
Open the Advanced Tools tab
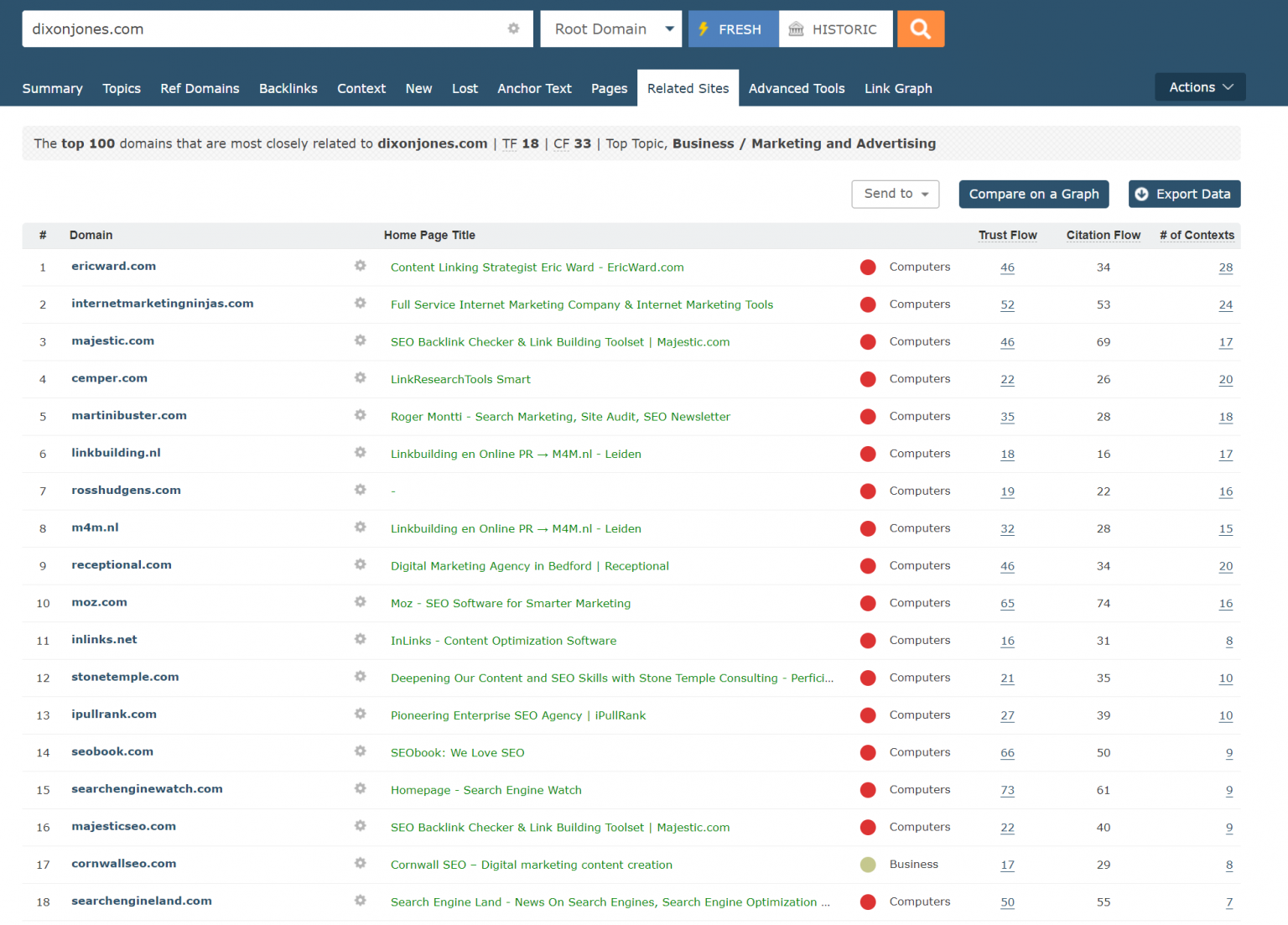coord(797,88)
